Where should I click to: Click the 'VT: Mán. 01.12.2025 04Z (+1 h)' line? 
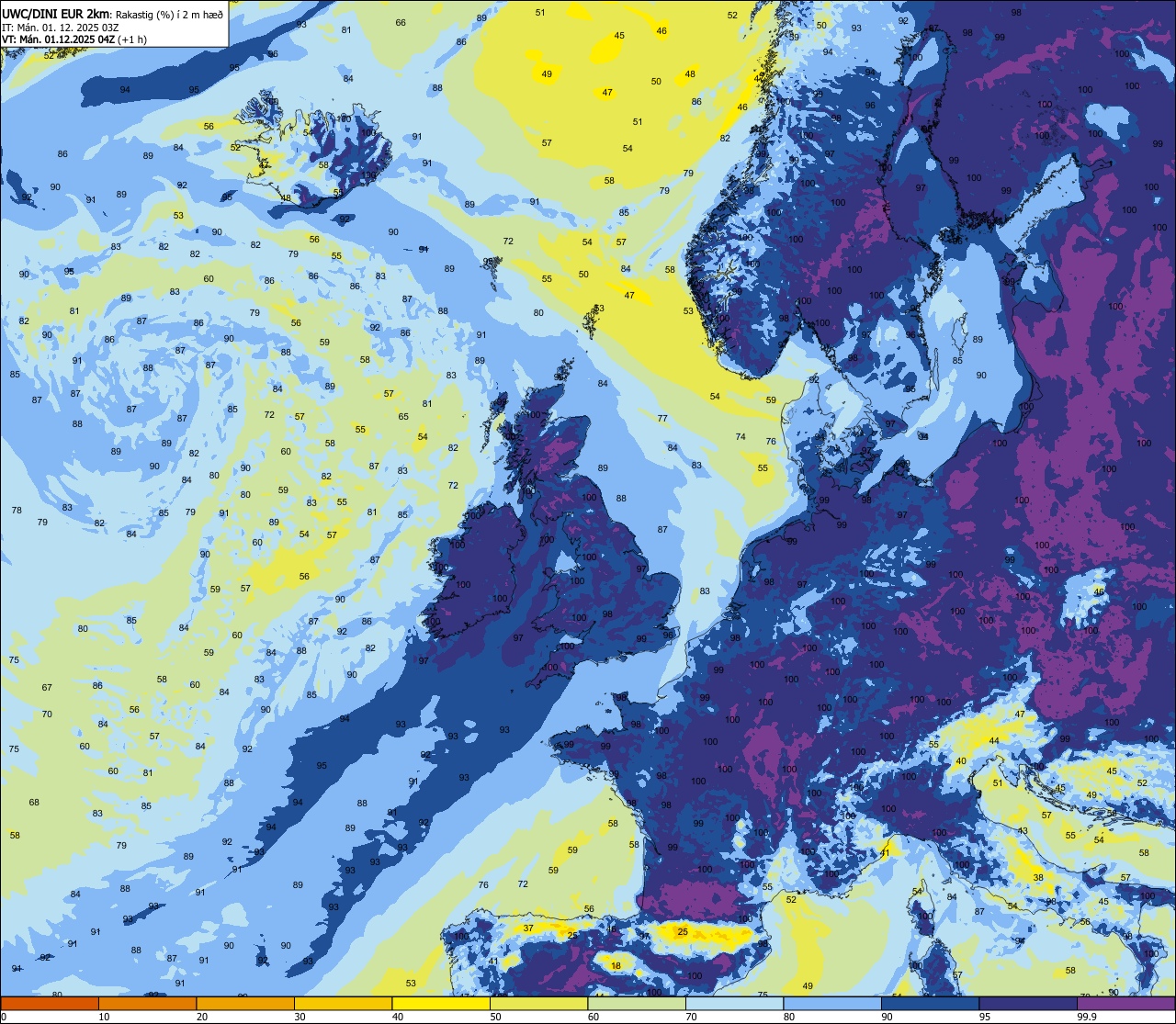[x=74, y=39]
